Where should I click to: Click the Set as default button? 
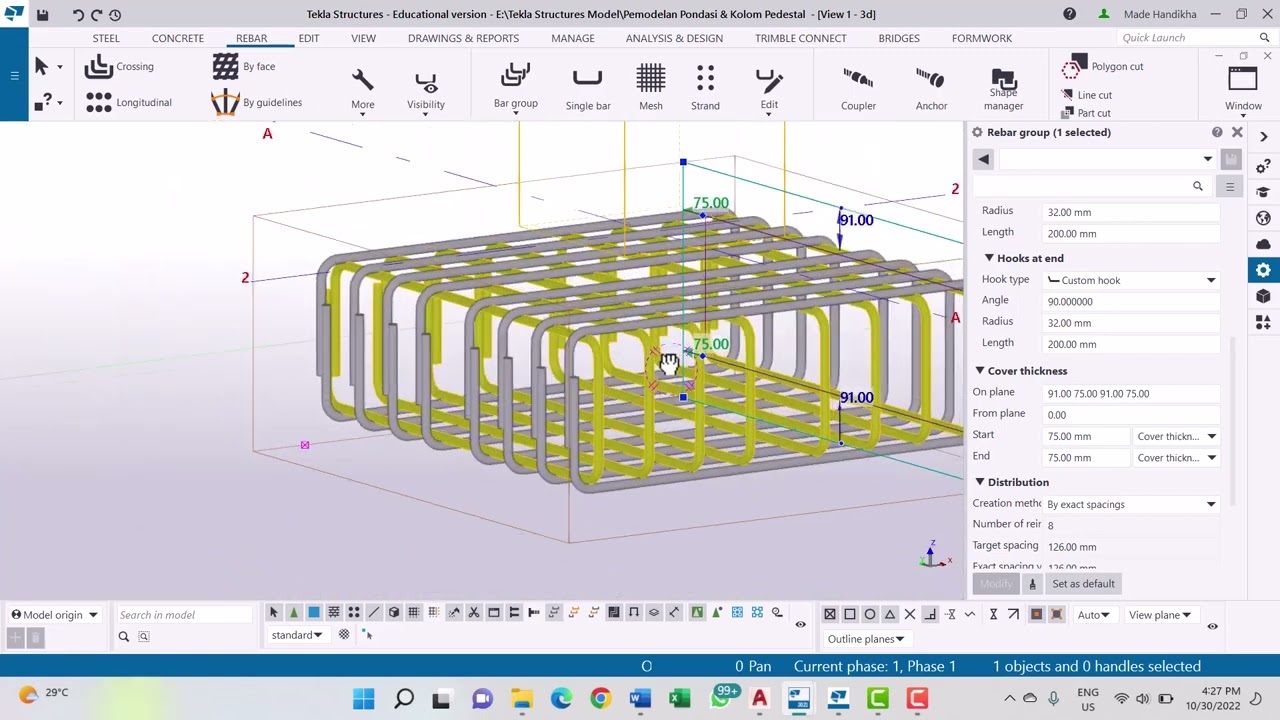pyautogui.click(x=1083, y=584)
